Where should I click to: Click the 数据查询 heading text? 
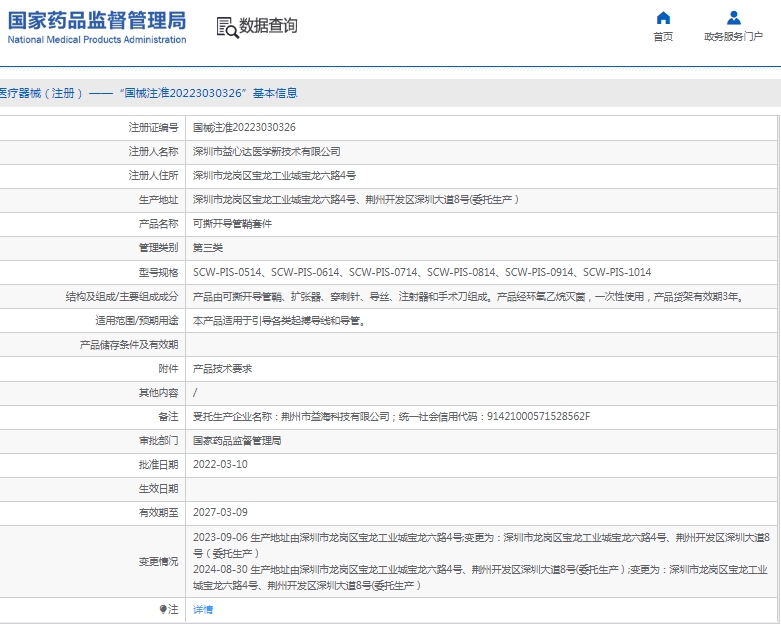point(268,25)
